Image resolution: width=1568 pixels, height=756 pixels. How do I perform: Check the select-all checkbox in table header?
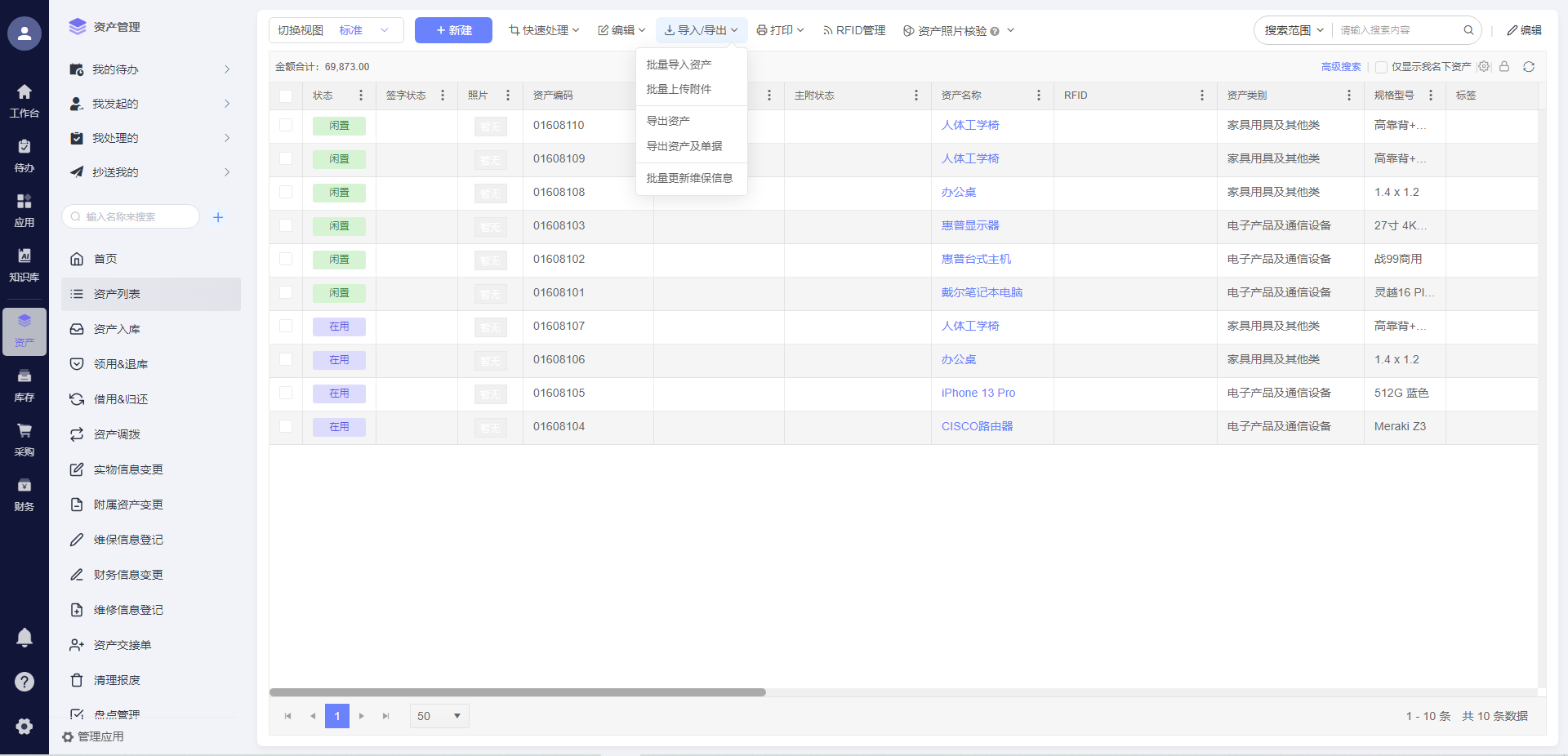coord(286,96)
